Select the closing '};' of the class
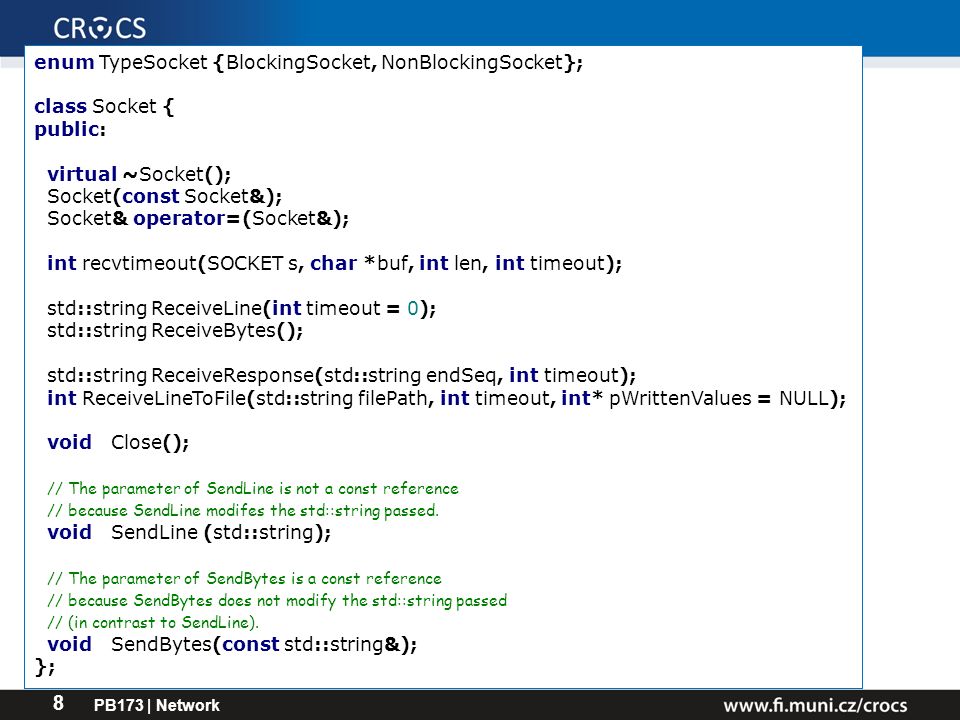The width and height of the screenshot is (960, 720). pos(45,666)
